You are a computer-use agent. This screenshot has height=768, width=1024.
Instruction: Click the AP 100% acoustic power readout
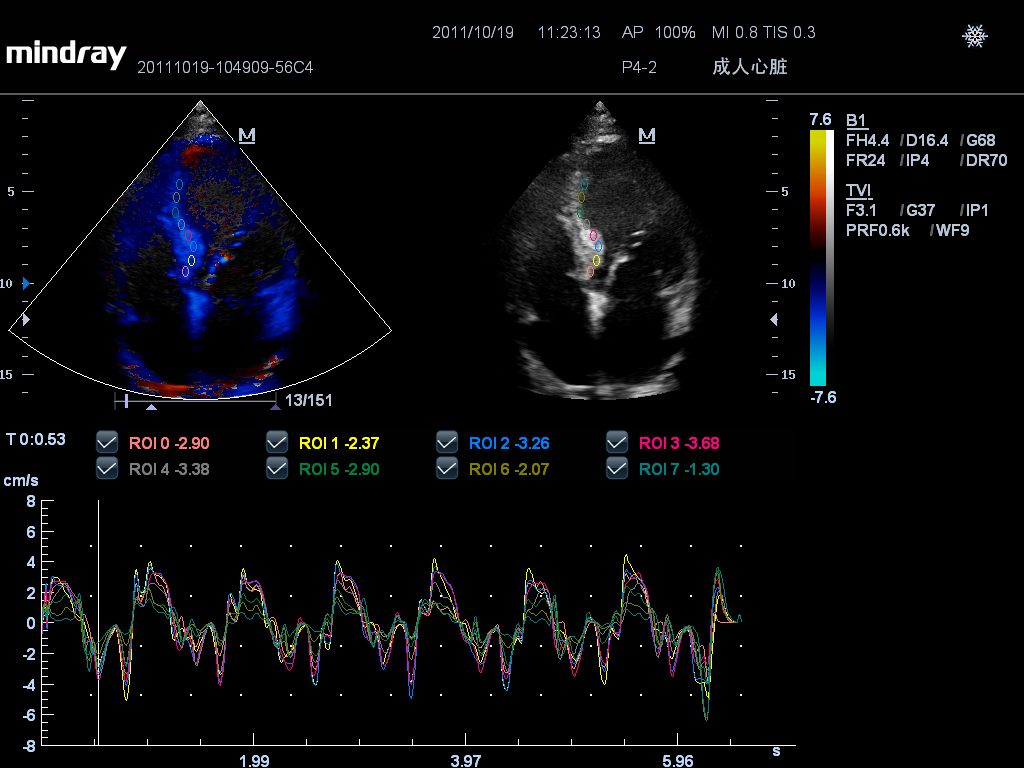coord(658,33)
